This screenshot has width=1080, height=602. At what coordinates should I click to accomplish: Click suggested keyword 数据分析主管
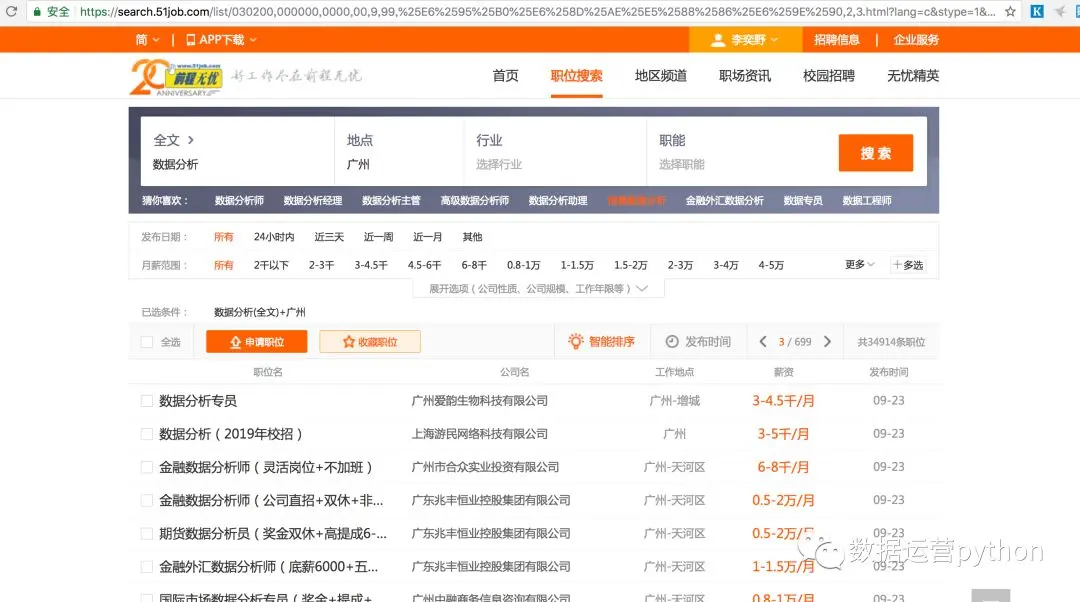coord(391,200)
